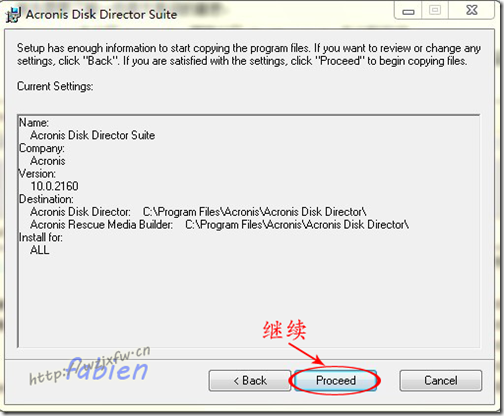Close the Acronis Disk Director Suite dialog
The image size is (504, 416).
click(471, 11)
